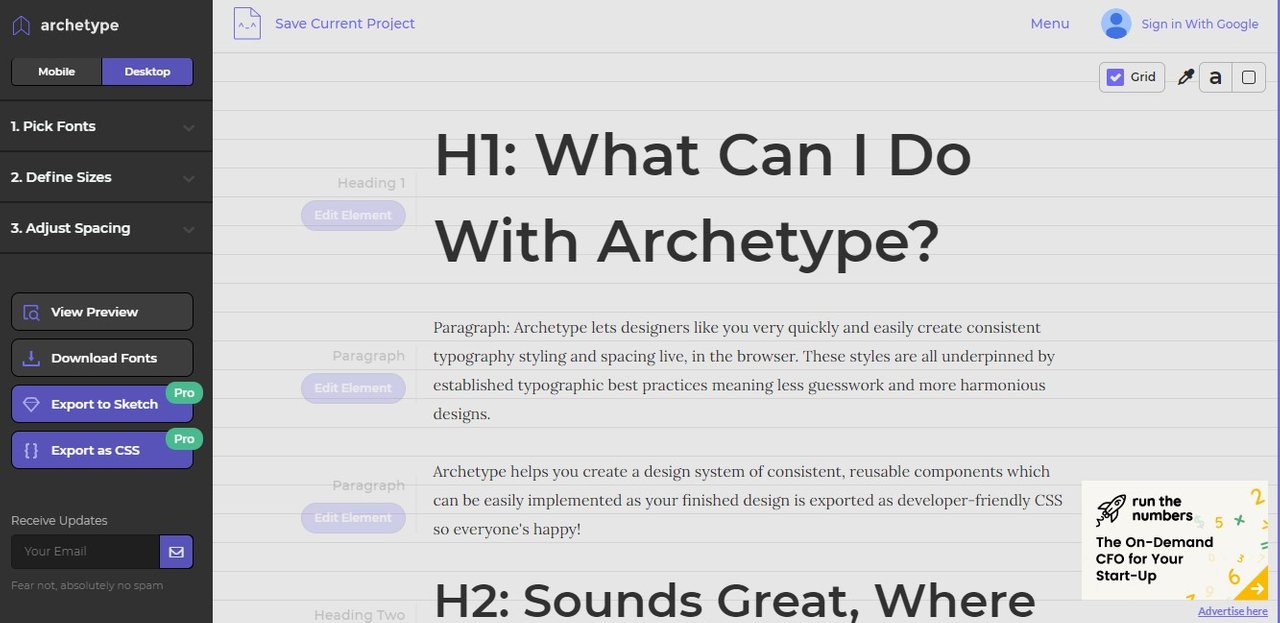Viewport: 1280px width, 623px height.
Task: Click the 'Receive Updates' label
Action: (59, 521)
